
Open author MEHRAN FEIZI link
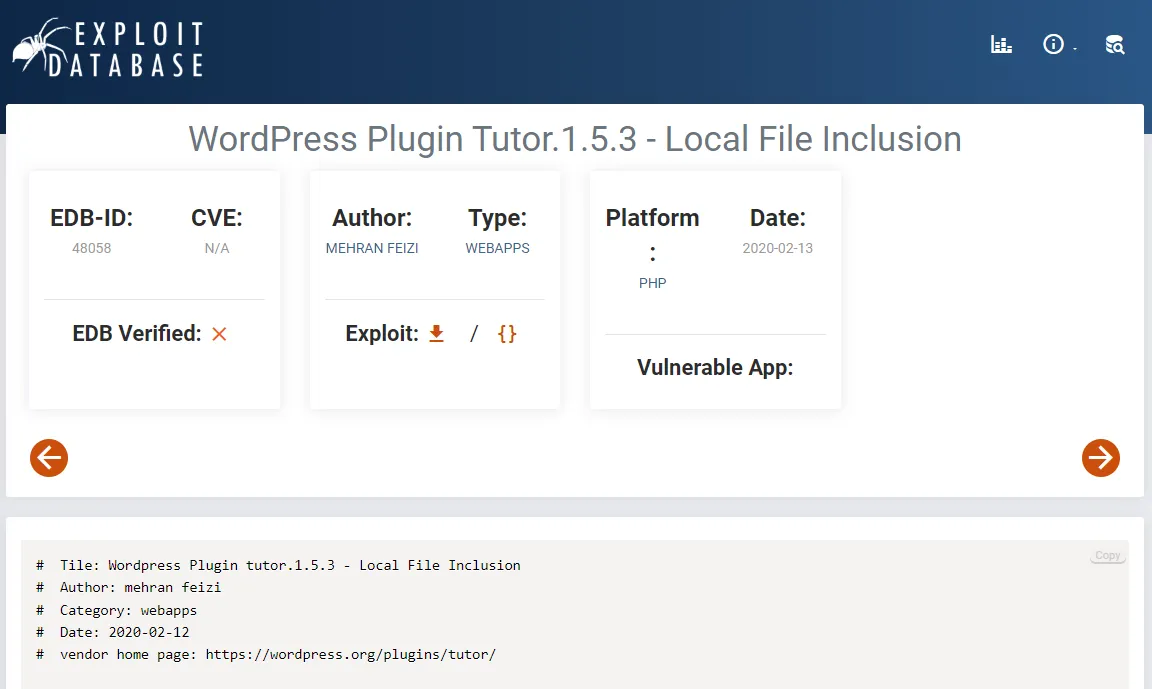click(x=372, y=248)
